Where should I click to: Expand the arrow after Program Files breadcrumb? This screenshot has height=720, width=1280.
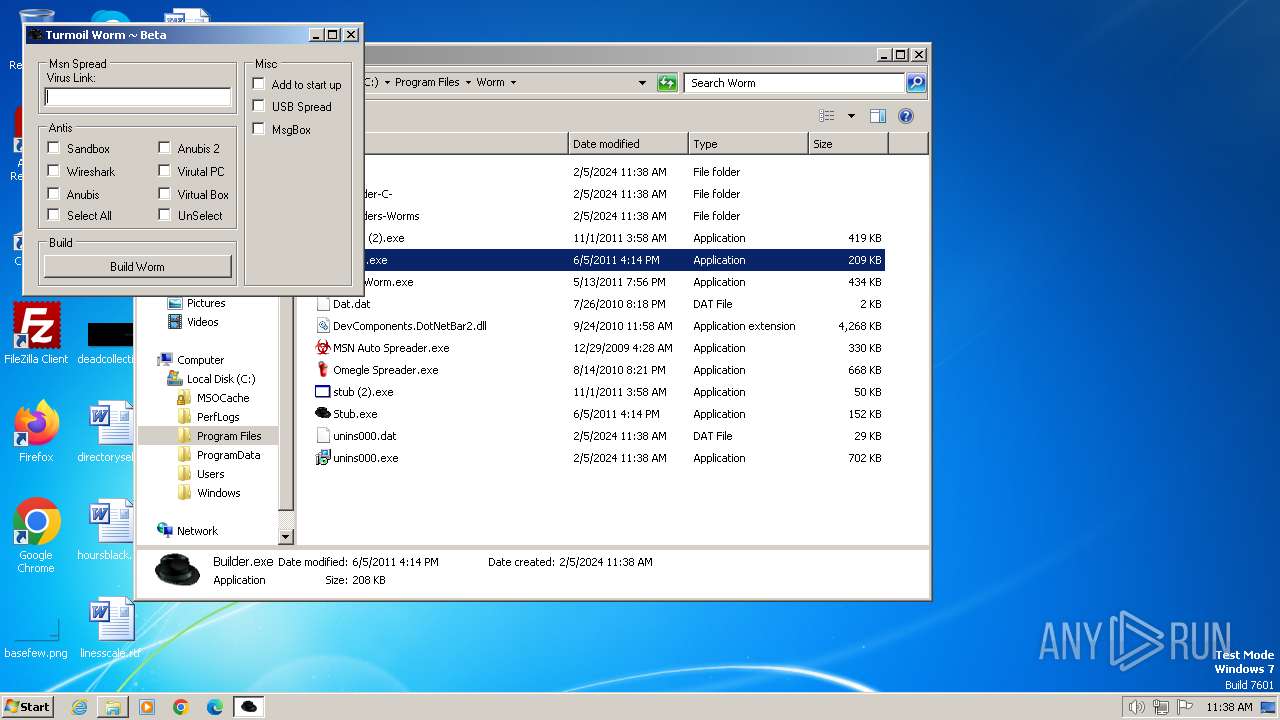click(468, 83)
